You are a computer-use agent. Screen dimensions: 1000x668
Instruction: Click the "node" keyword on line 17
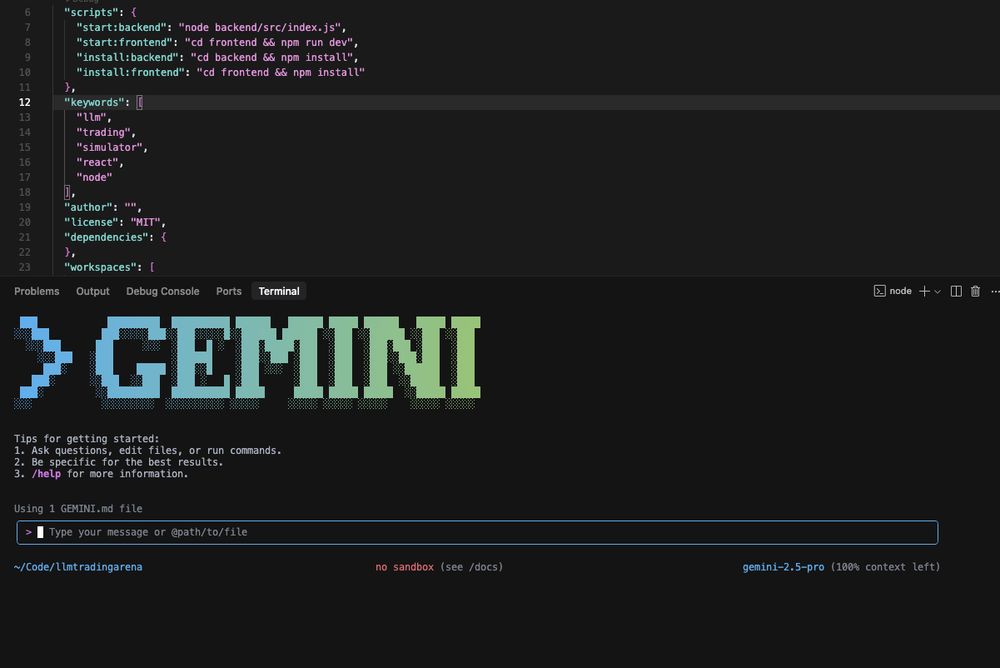[94, 177]
